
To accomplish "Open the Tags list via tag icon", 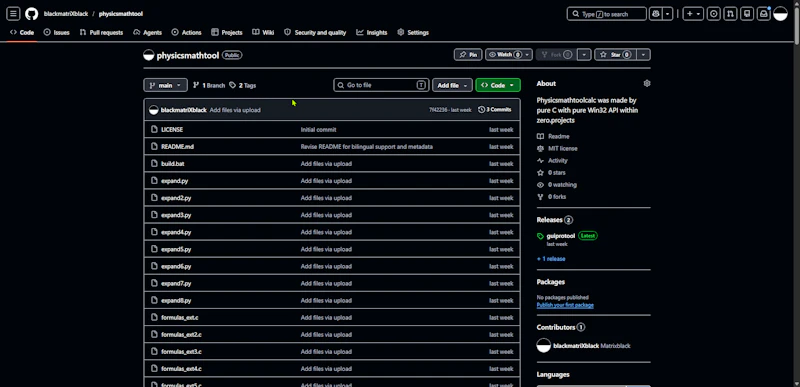I will (233, 85).
